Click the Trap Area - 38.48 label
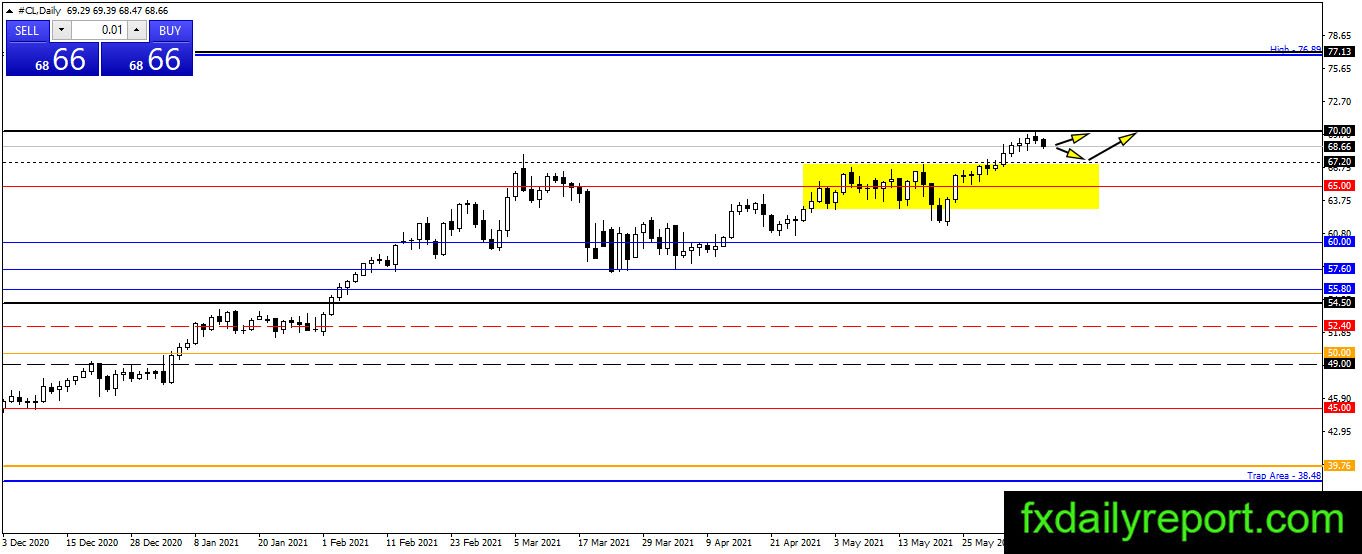1362x554 pixels. coord(1284,476)
